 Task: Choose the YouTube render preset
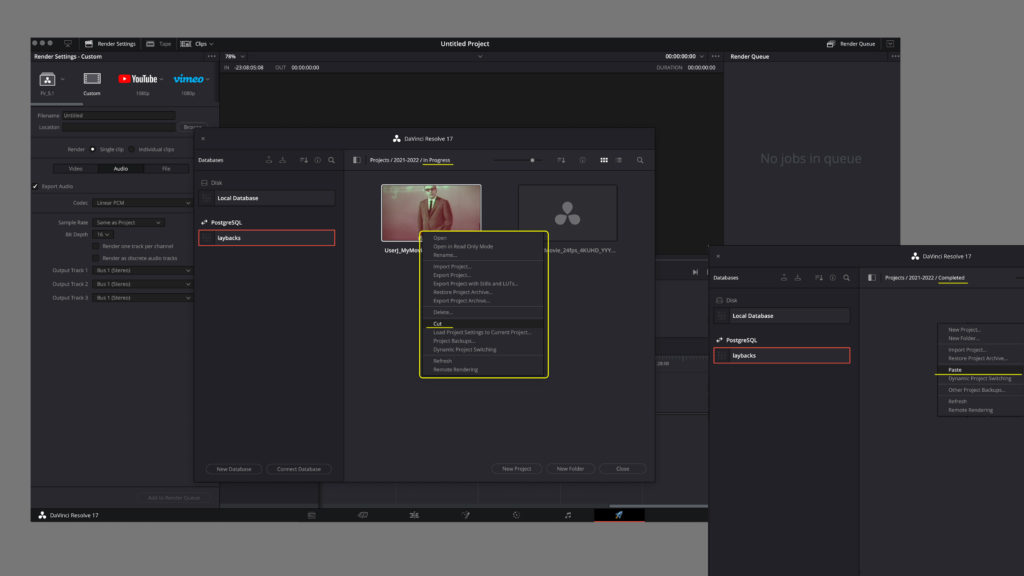pos(138,79)
